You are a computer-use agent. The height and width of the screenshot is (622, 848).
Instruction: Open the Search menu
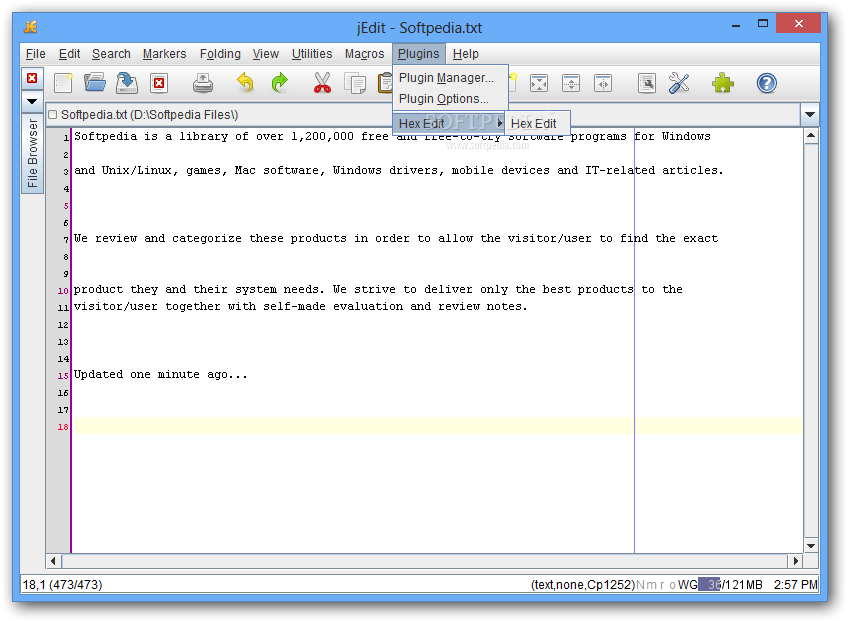111,54
